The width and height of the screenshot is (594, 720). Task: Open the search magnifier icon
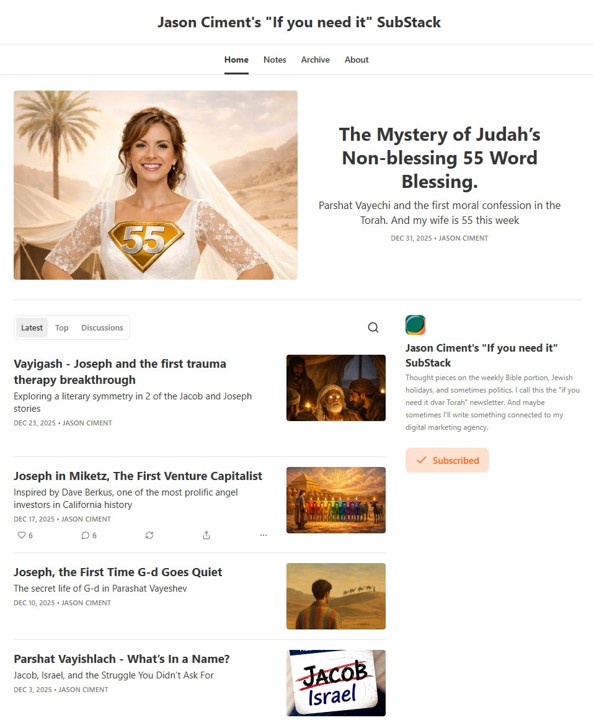(x=373, y=327)
